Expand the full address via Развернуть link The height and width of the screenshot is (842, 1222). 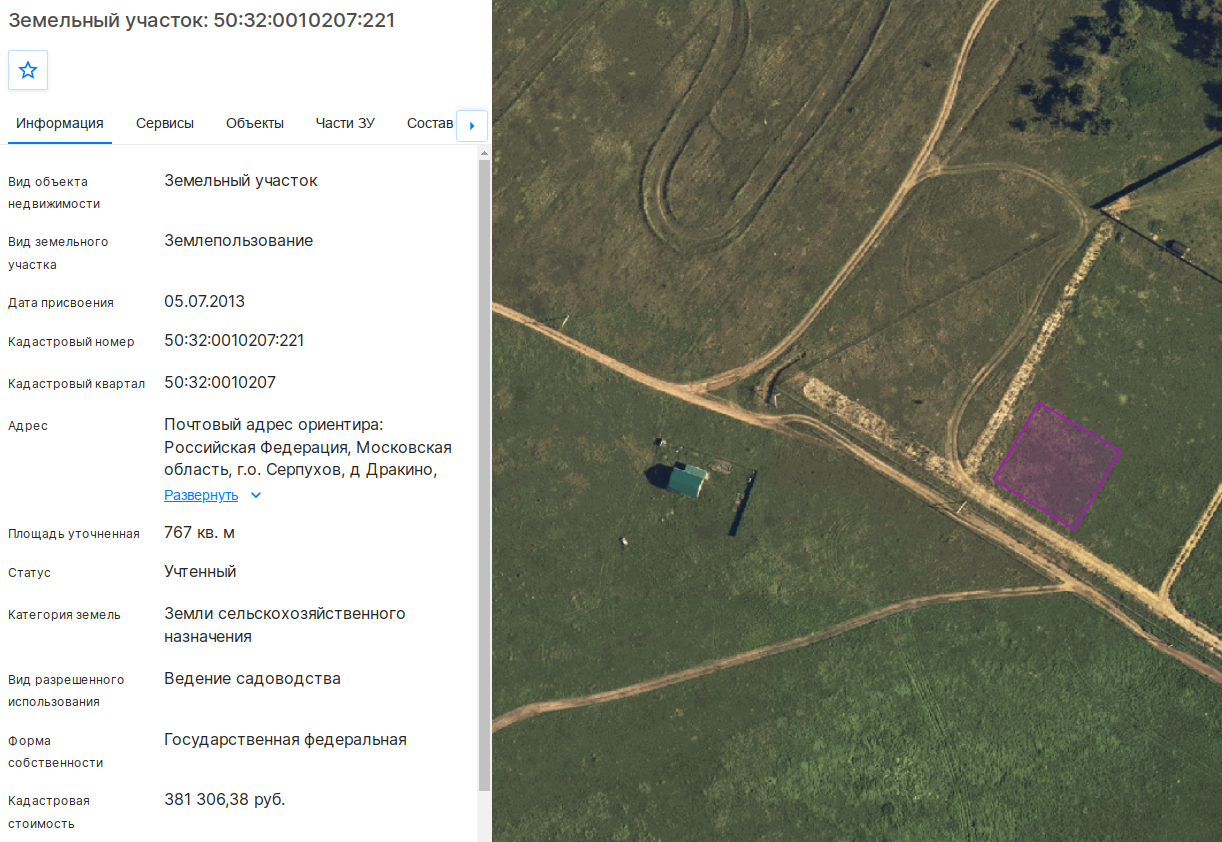(x=201, y=495)
